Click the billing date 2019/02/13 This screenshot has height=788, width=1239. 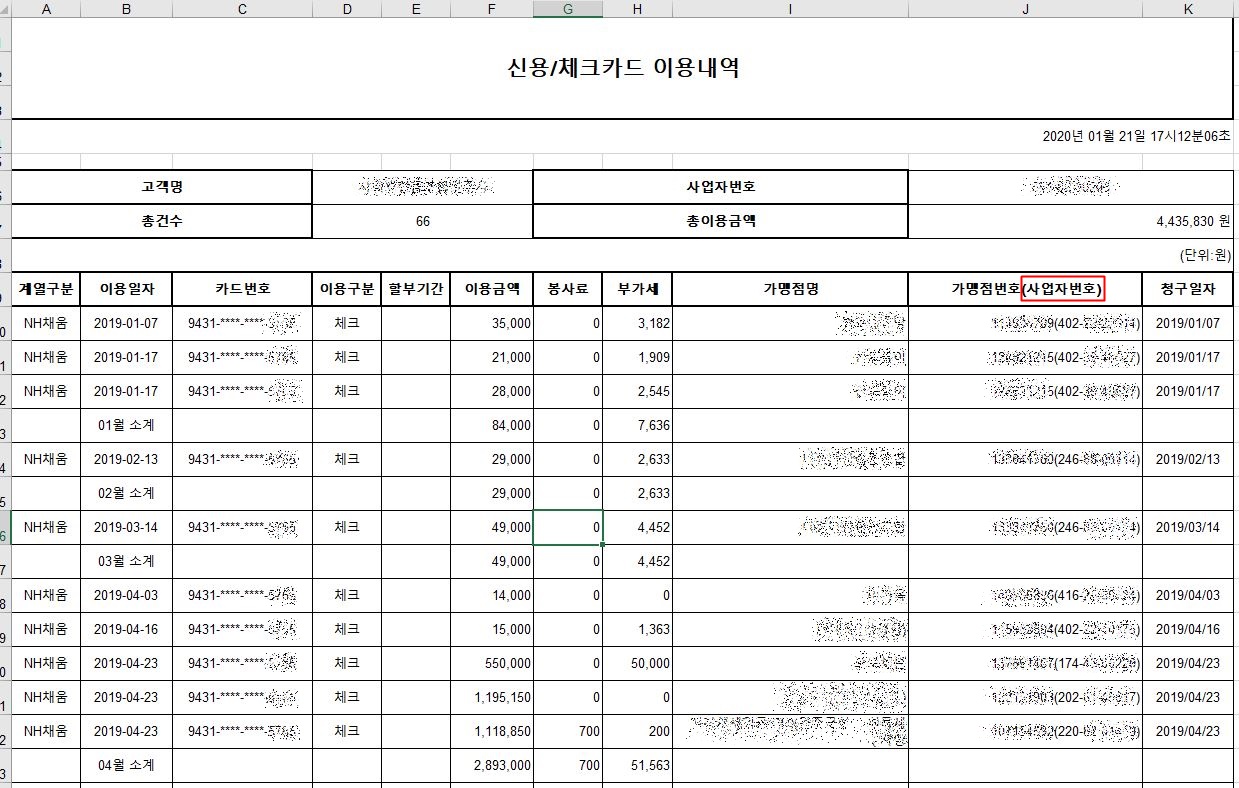[x=1187, y=459]
